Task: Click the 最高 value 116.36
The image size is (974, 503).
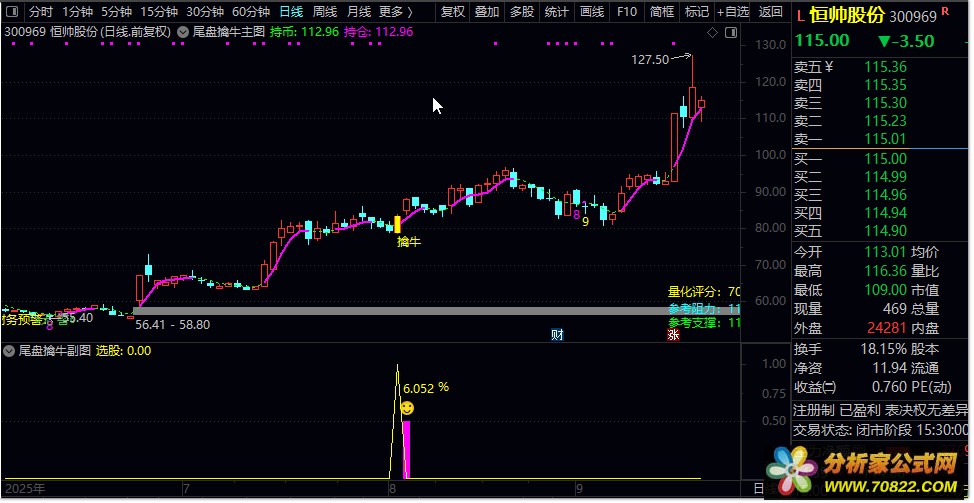Action: [x=886, y=271]
